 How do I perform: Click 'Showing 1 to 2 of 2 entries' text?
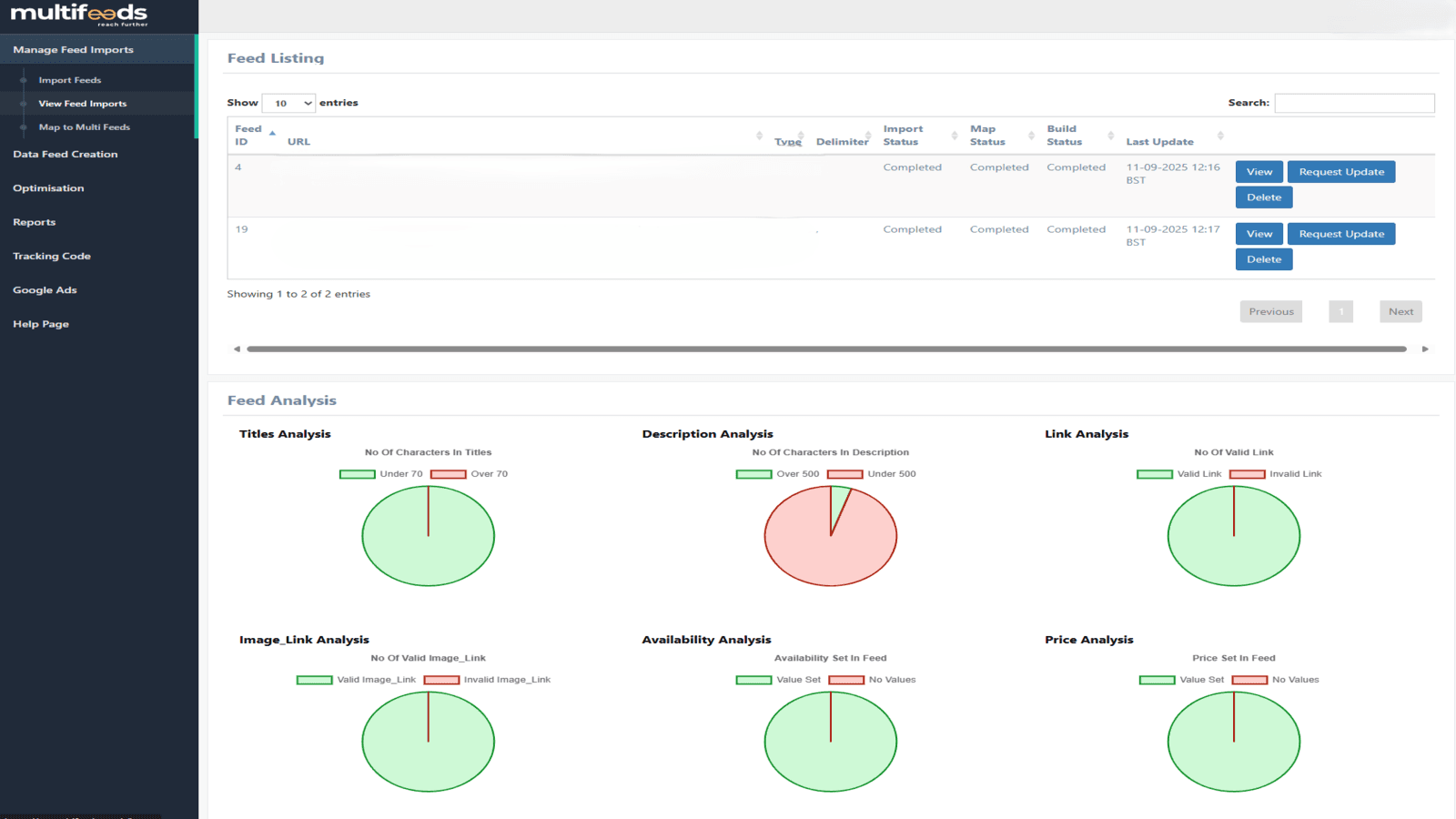[298, 294]
